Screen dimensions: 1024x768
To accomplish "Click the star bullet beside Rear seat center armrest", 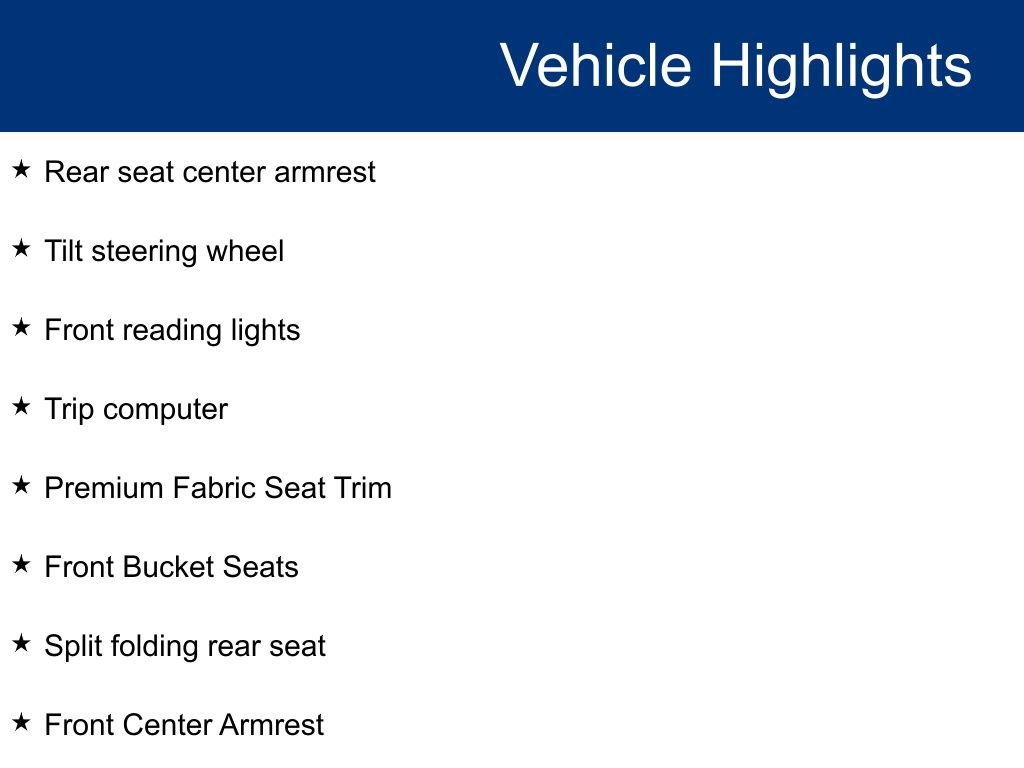I will 22,170.
